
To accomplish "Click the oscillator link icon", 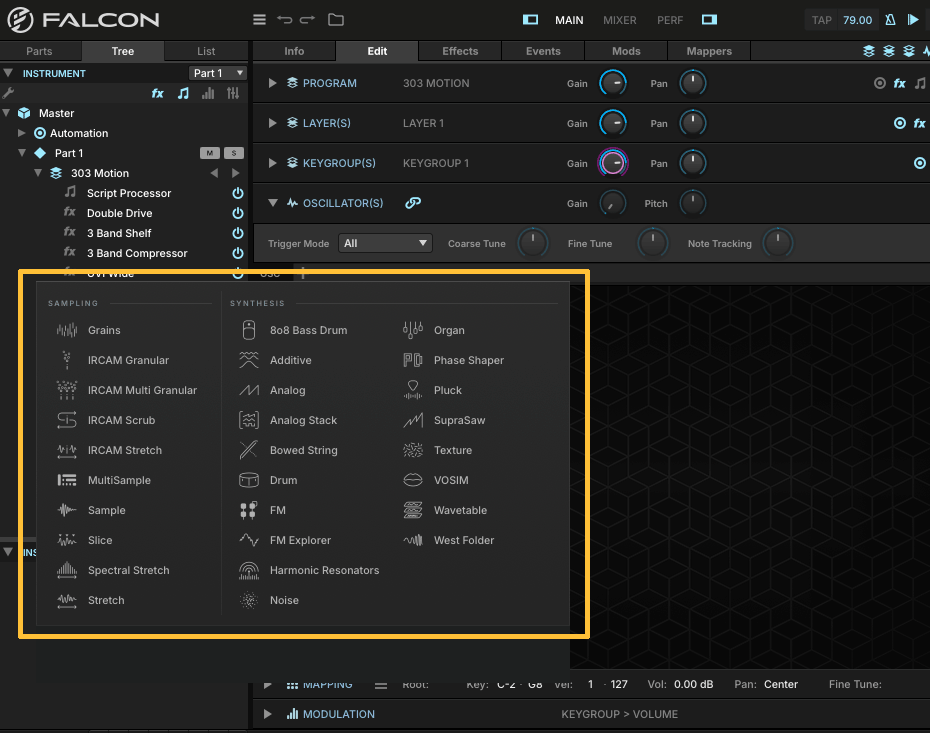I will click(x=413, y=203).
